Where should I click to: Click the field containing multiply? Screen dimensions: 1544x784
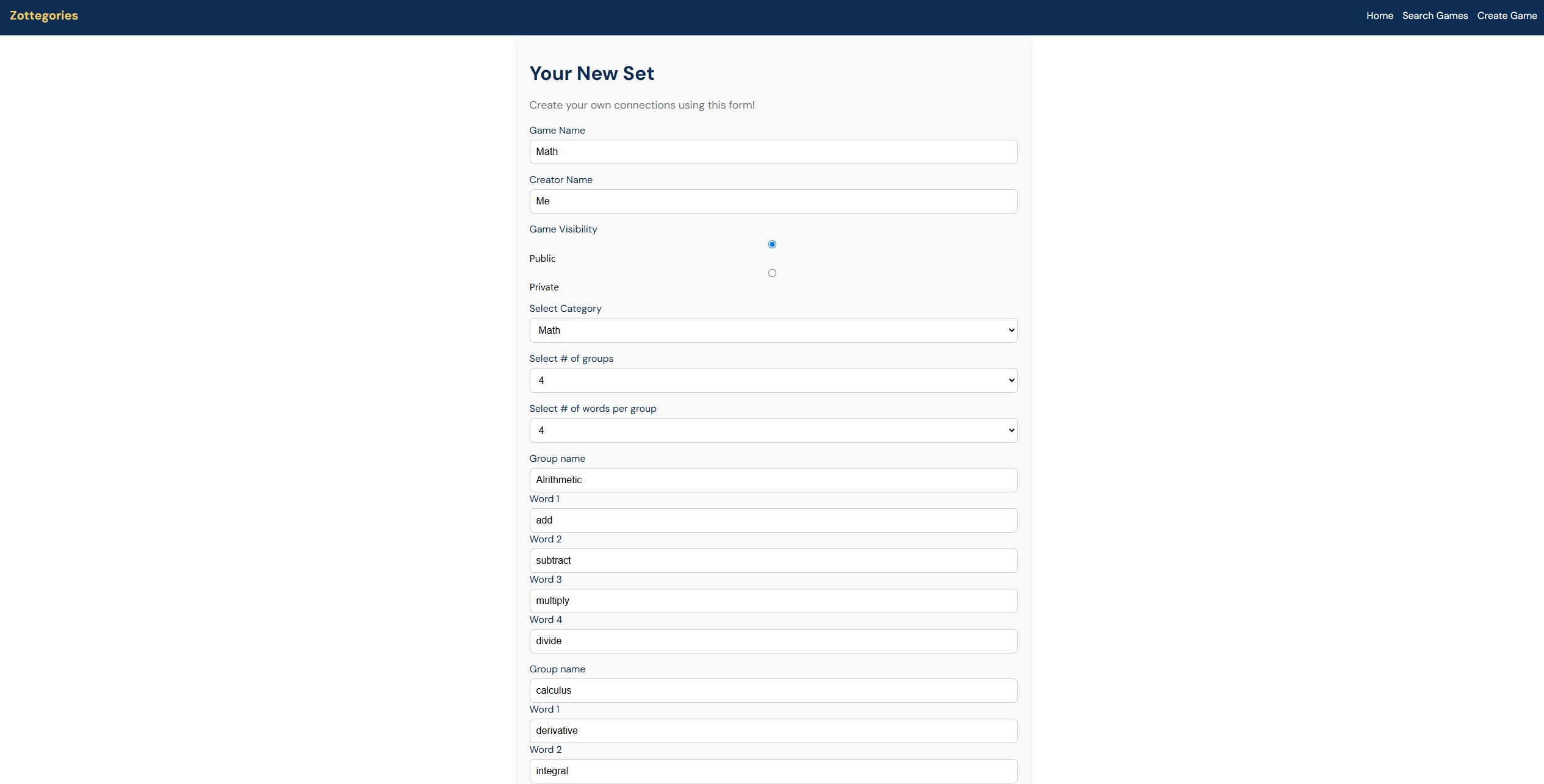tap(773, 601)
